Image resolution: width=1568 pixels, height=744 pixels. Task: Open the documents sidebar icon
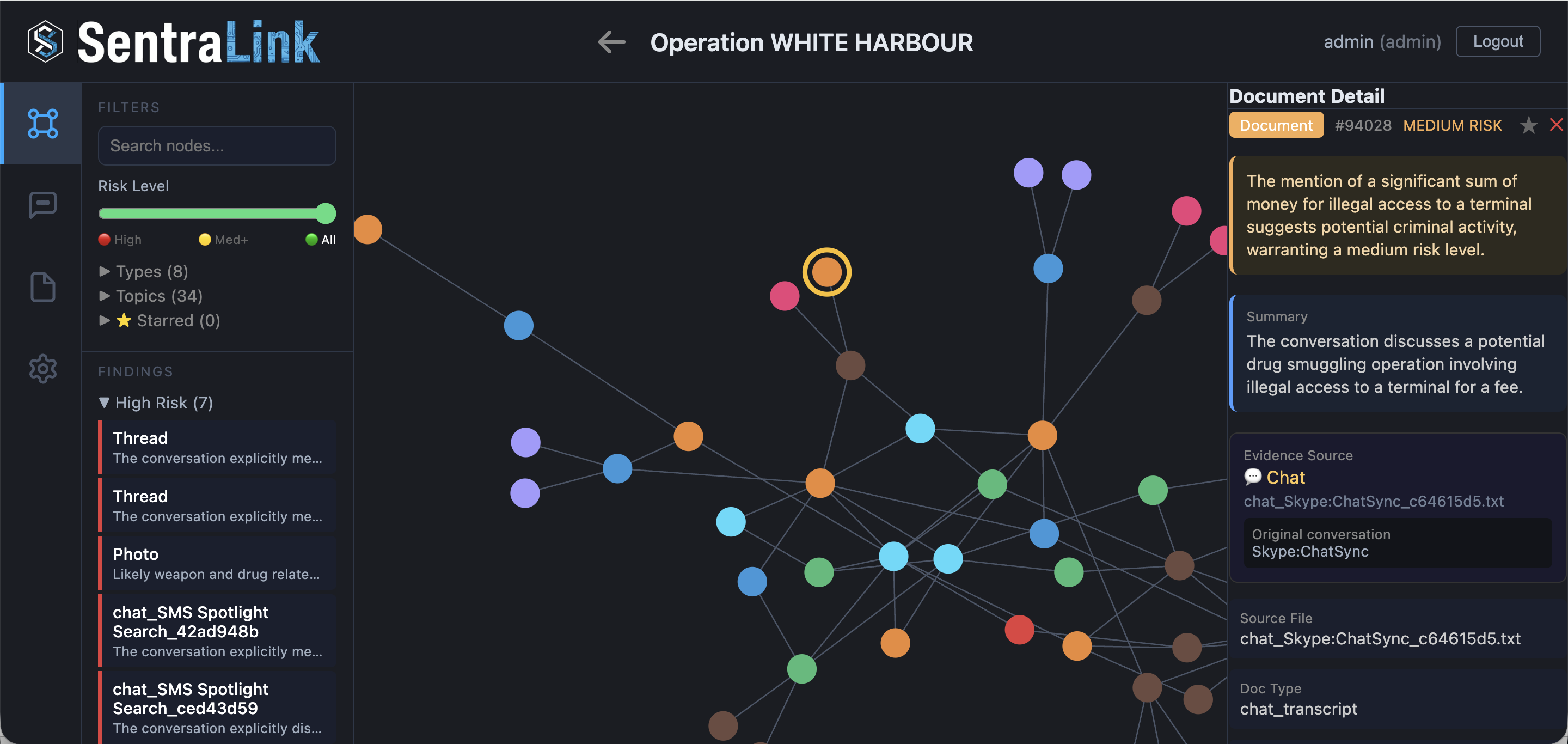coord(42,287)
